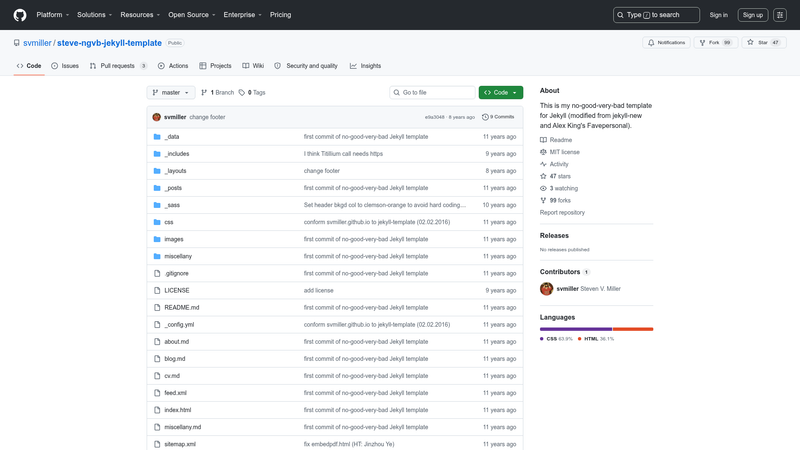Click the scale icon beside MIT license

pyautogui.click(x=543, y=152)
